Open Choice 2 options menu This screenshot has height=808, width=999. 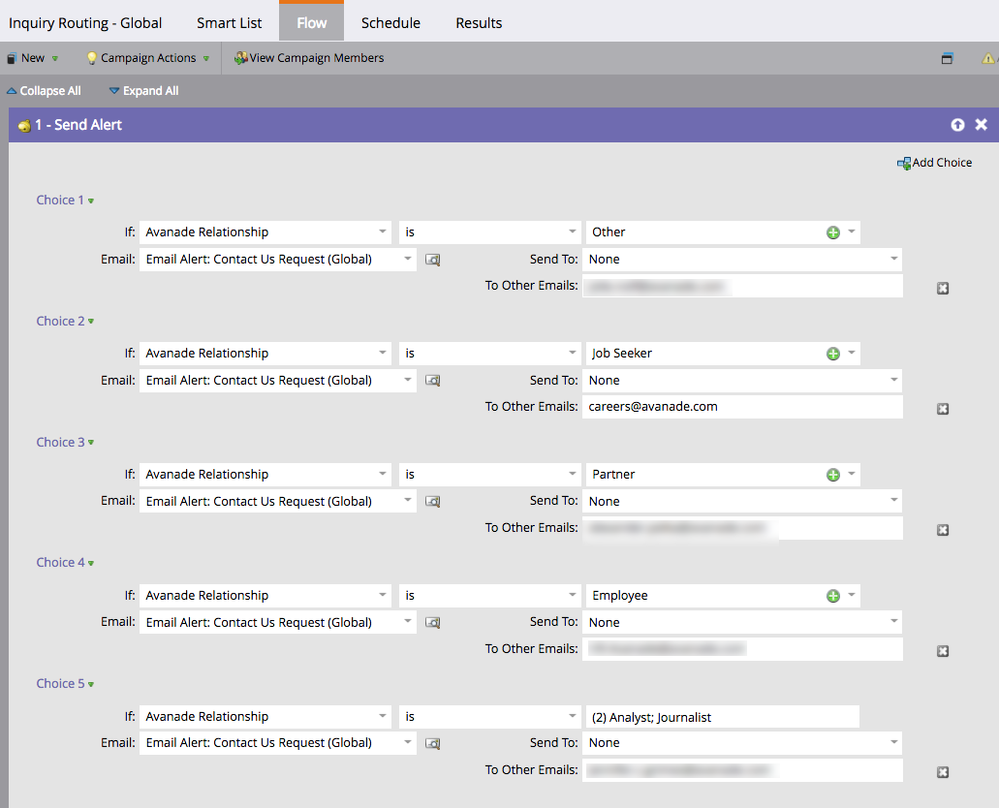pyautogui.click(x=91, y=321)
